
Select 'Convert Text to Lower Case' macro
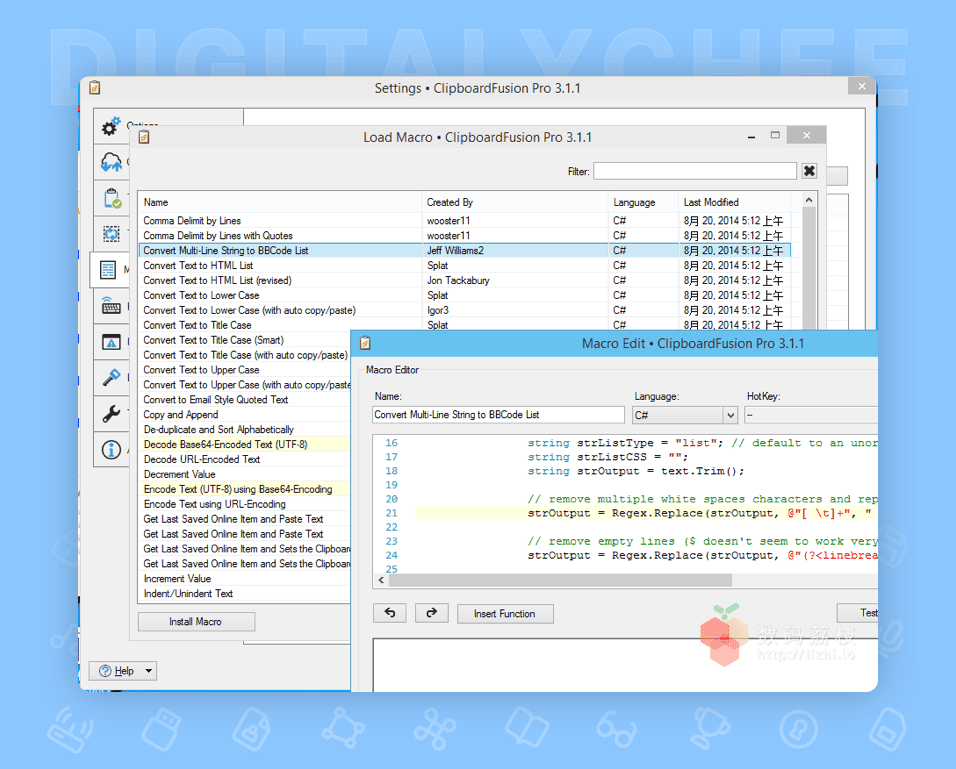(465, 295)
